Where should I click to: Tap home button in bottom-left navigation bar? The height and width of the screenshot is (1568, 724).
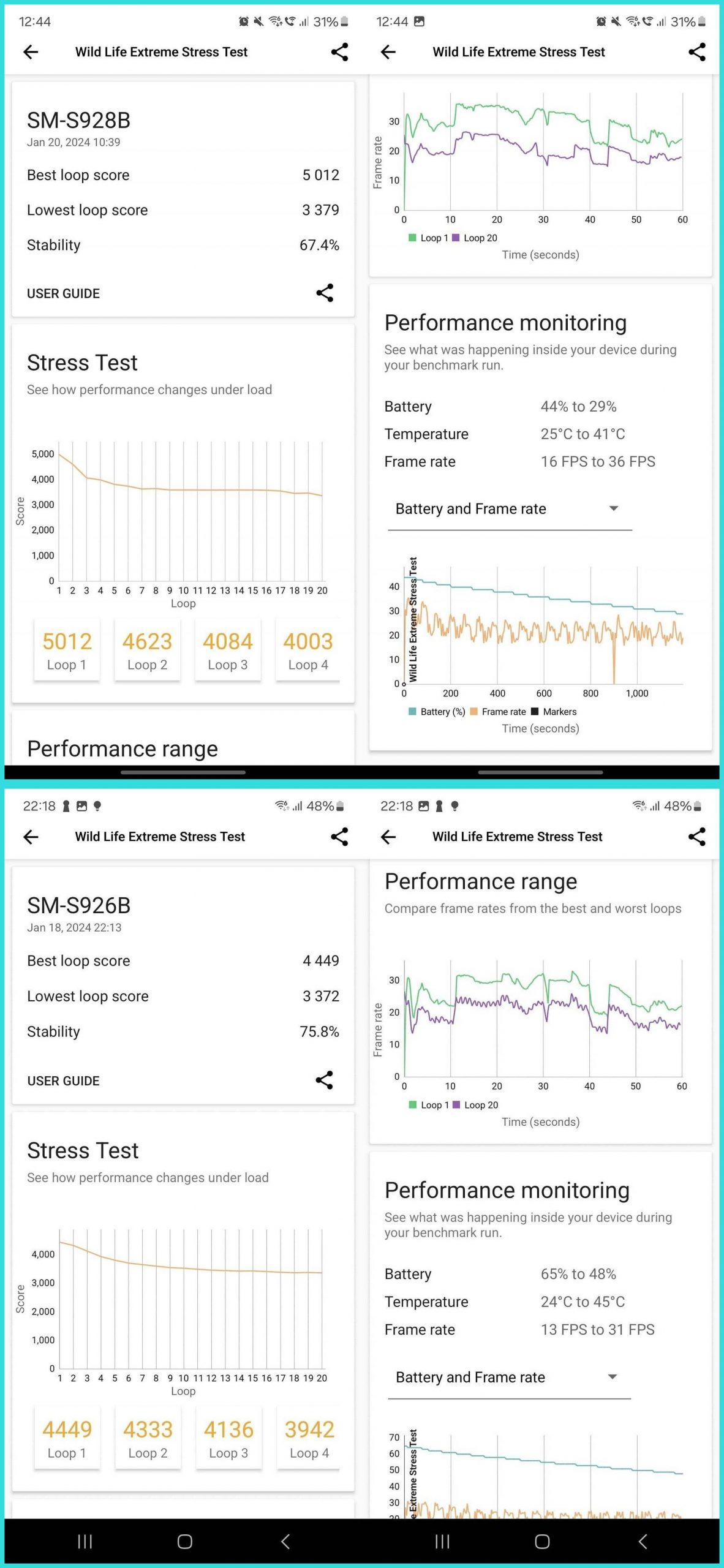point(184,1542)
